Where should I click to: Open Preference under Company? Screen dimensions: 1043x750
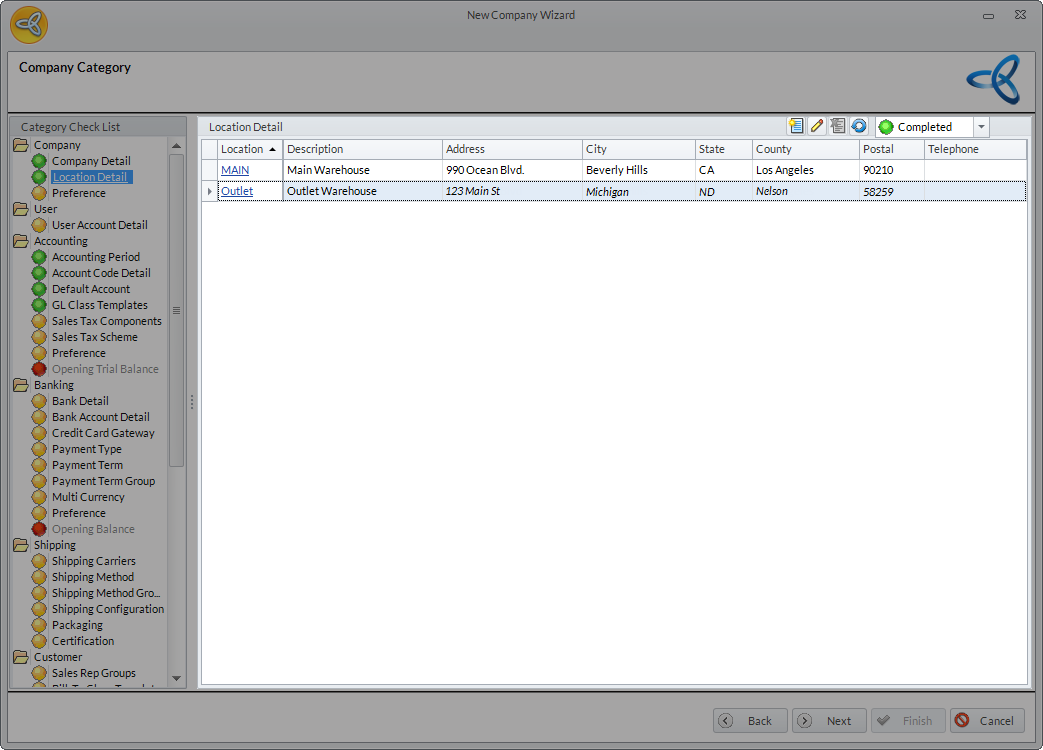pyautogui.click(x=78, y=193)
